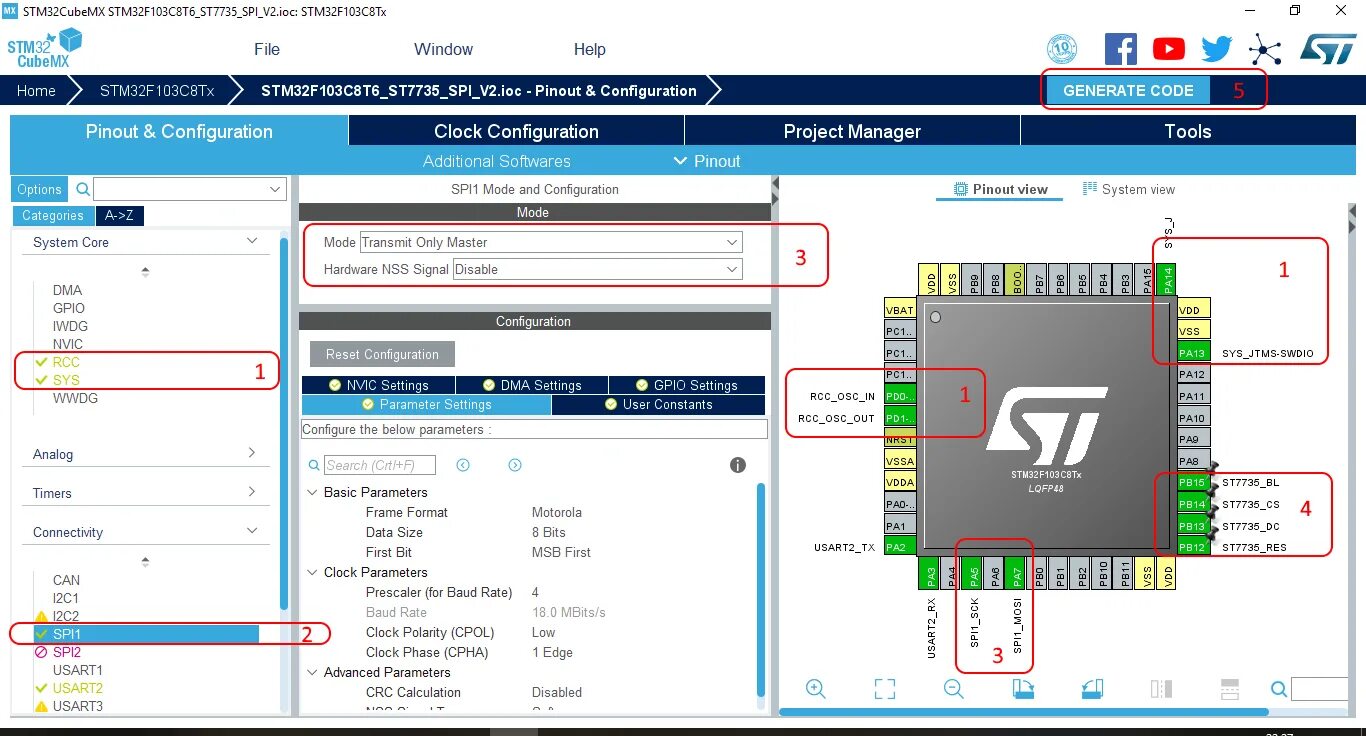Switch to Clock Configuration tab
Image resolution: width=1366 pixels, height=736 pixels.
(516, 131)
